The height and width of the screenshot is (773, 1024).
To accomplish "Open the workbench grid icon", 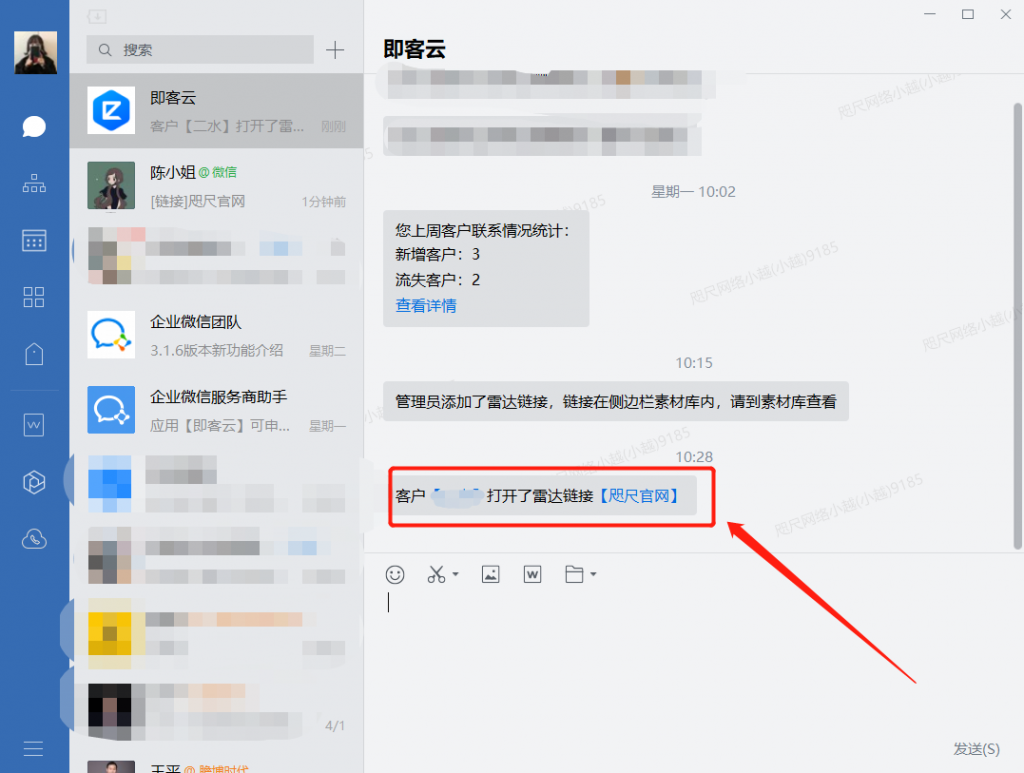I will 34,297.
